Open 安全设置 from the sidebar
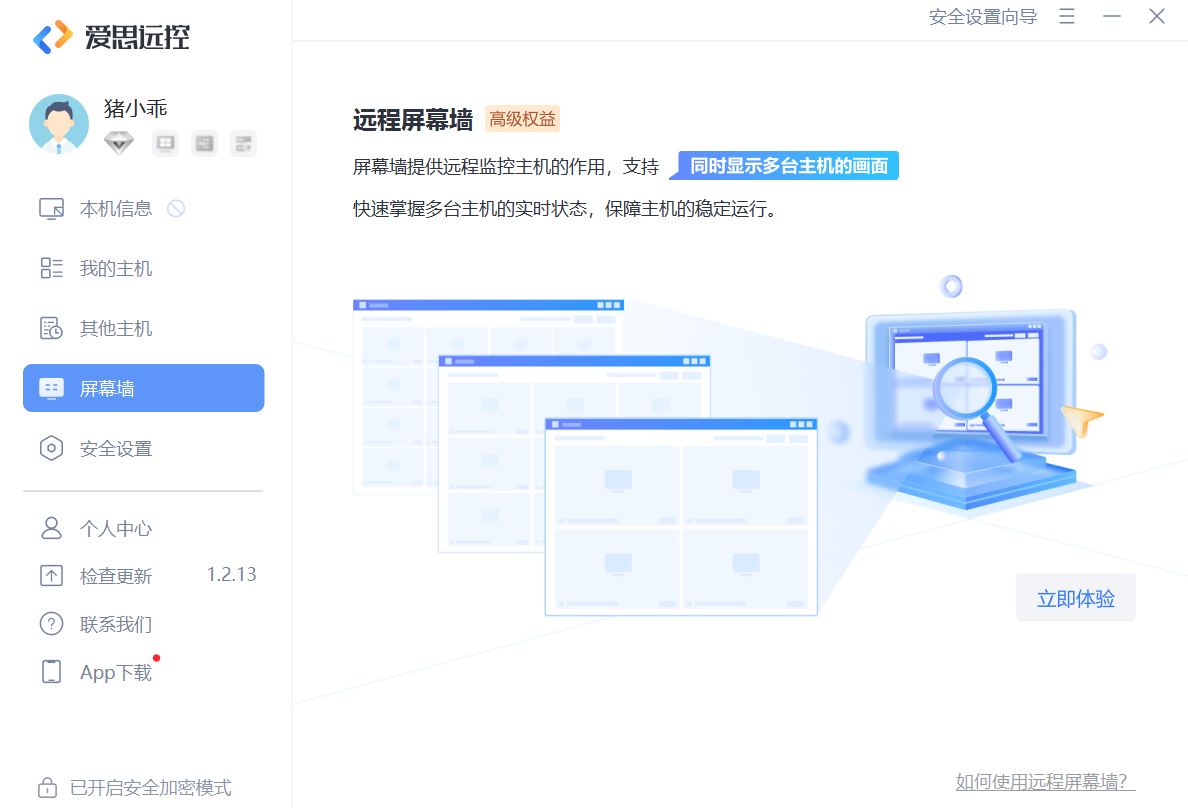This screenshot has width=1188, height=808. (x=115, y=448)
